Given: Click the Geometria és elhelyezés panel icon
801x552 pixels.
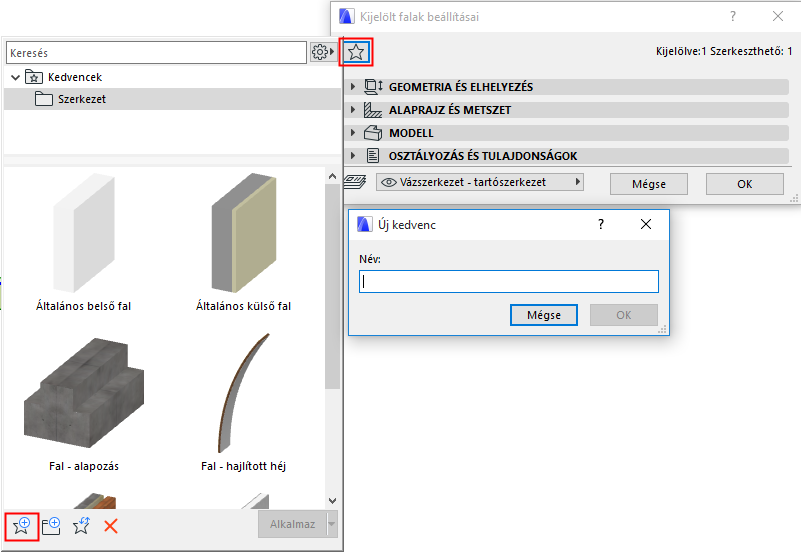Looking at the screenshot, I should tap(373, 87).
